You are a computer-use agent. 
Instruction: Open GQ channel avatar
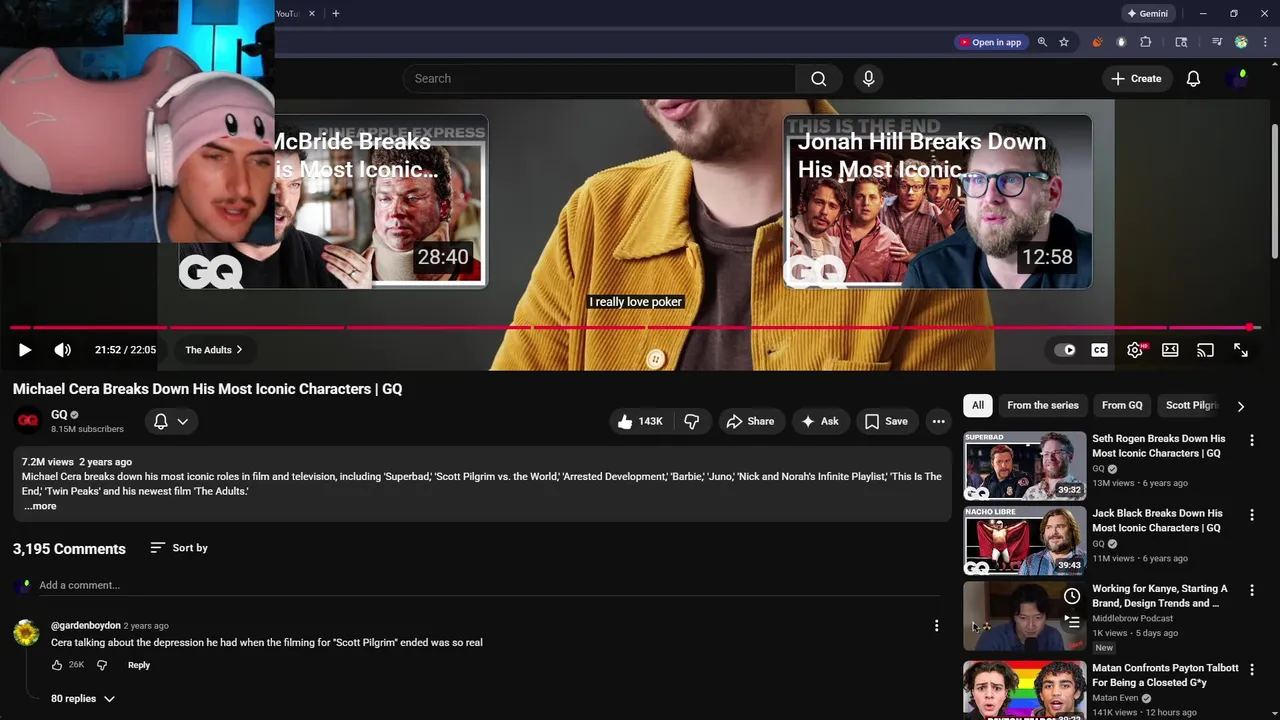coord(28,421)
